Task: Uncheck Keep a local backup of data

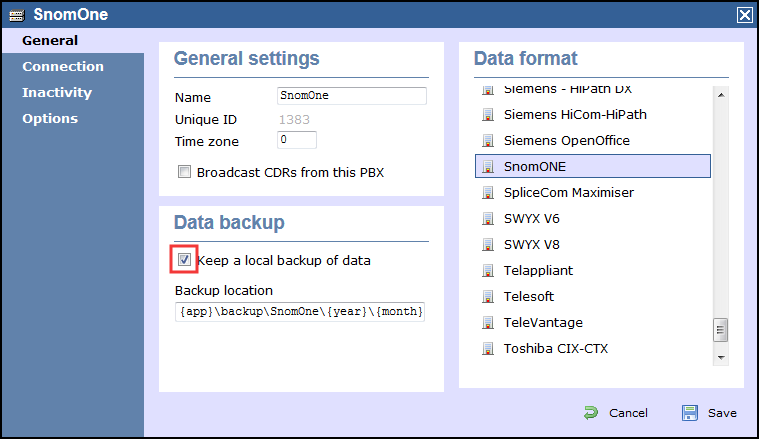Action: tap(184, 261)
